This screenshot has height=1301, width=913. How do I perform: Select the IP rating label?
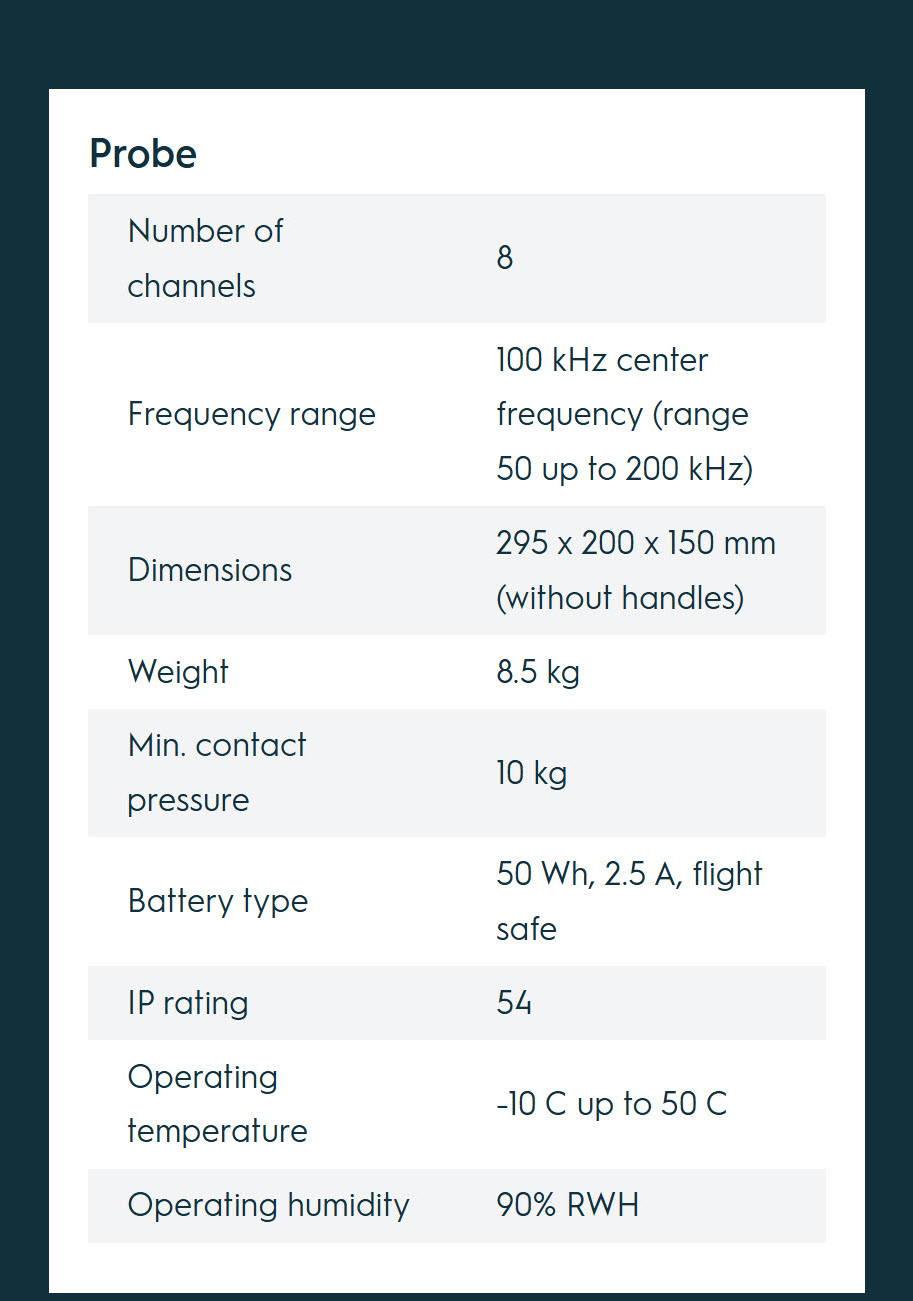[188, 1003]
